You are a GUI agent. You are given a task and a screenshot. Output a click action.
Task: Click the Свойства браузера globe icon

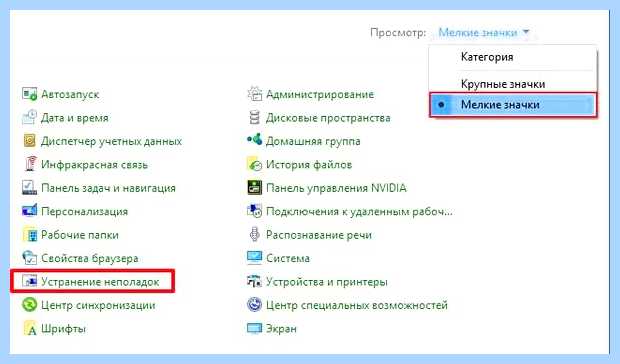[x=30, y=258]
